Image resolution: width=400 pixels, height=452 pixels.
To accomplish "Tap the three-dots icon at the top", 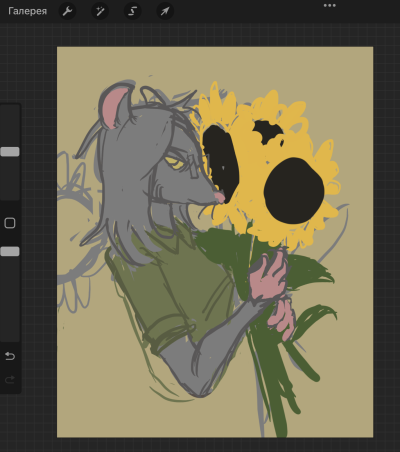I will (330, 5).
